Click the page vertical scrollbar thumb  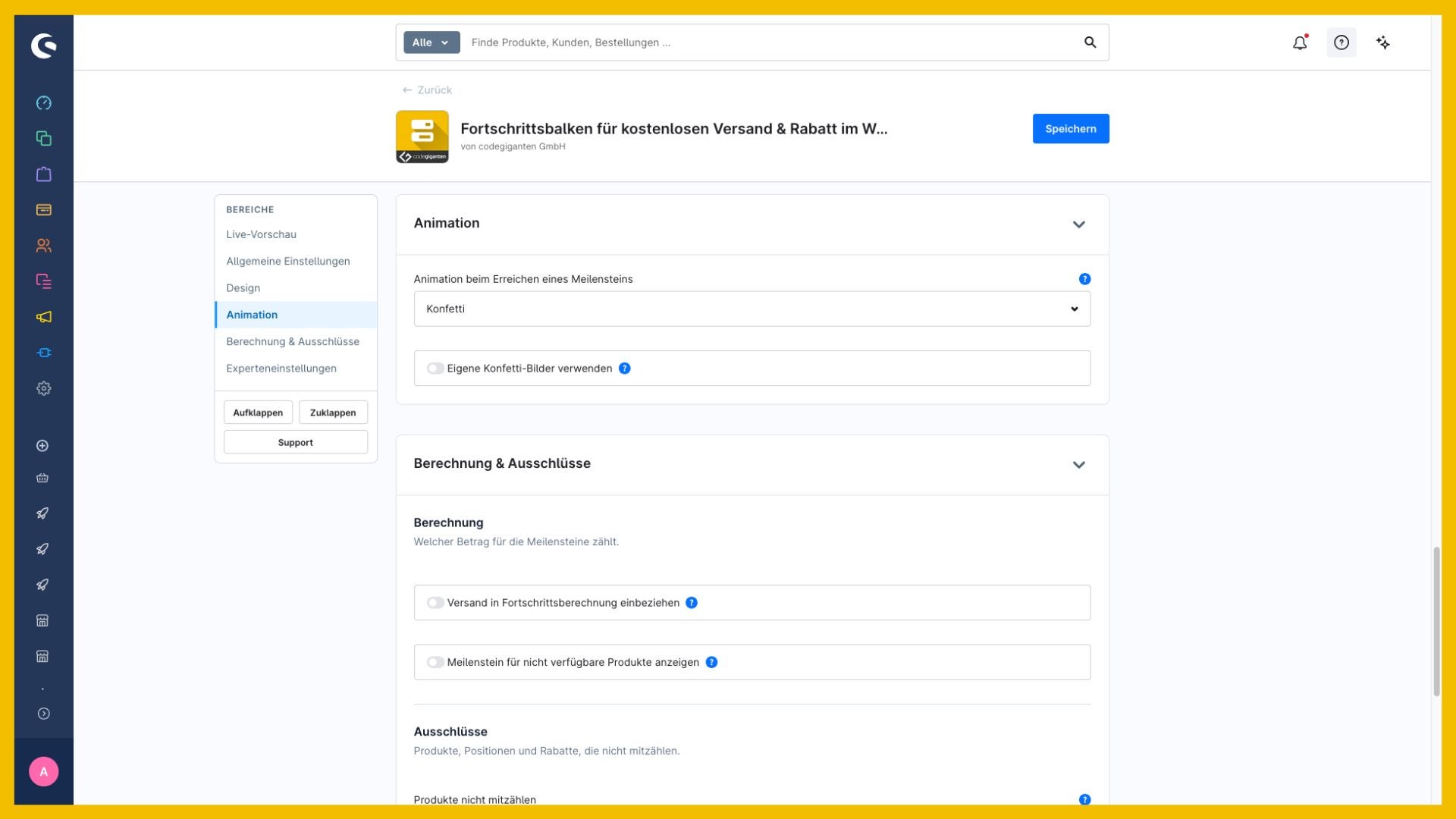coord(1436,622)
